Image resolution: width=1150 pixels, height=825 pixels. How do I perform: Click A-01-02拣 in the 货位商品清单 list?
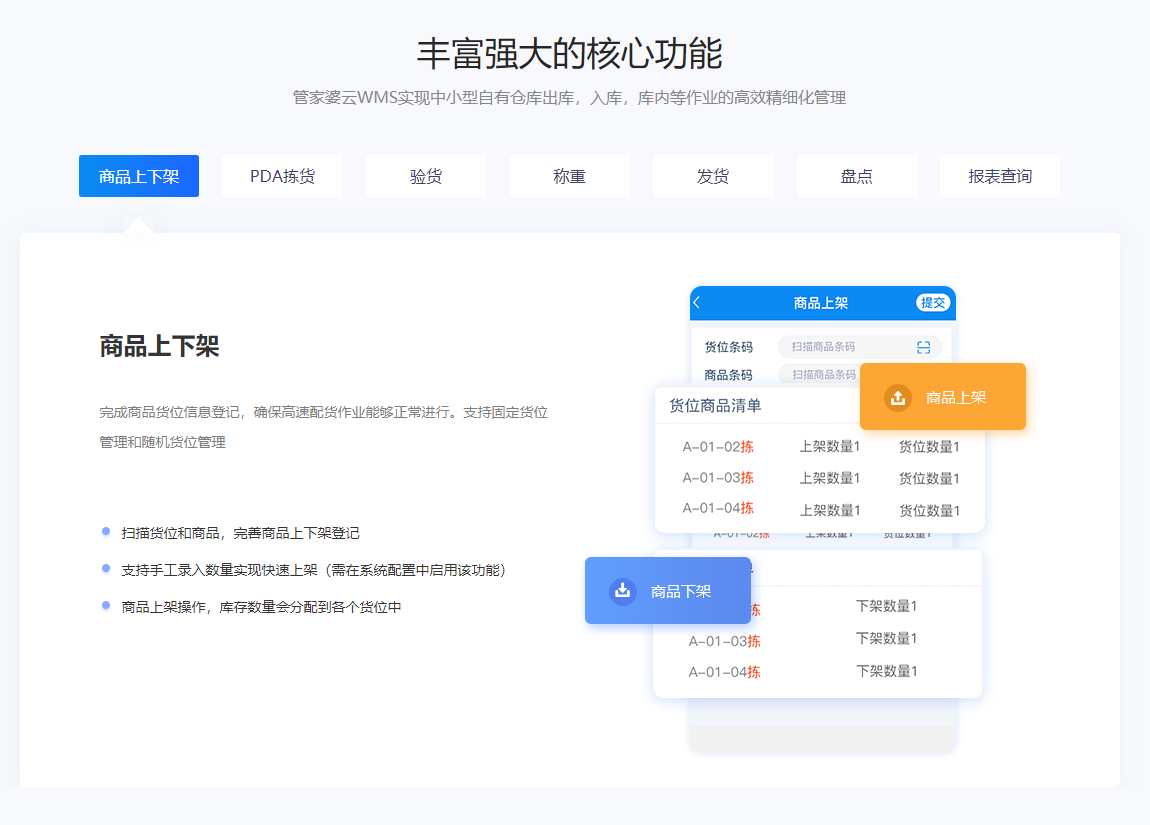point(718,447)
